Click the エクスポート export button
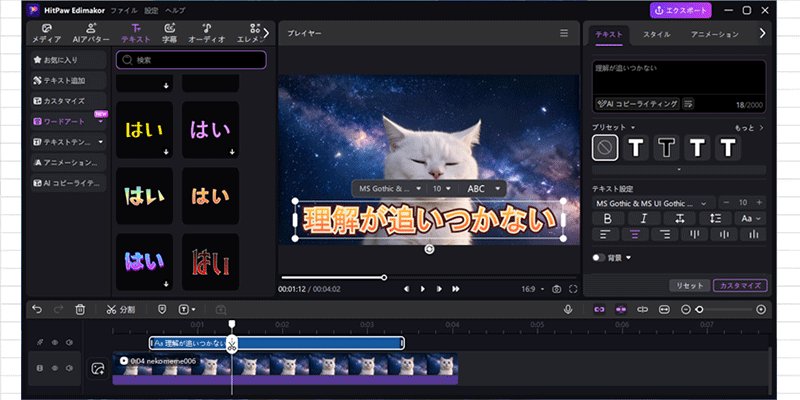This screenshot has width=800, height=400. point(681,10)
